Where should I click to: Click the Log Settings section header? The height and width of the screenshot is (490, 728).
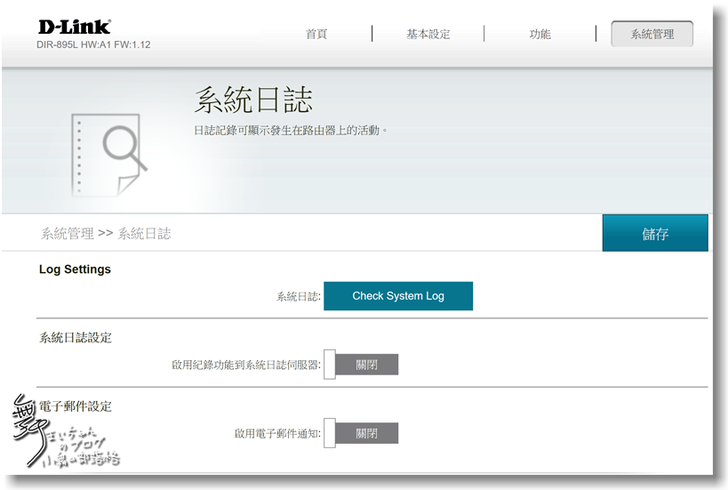[x=75, y=269]
